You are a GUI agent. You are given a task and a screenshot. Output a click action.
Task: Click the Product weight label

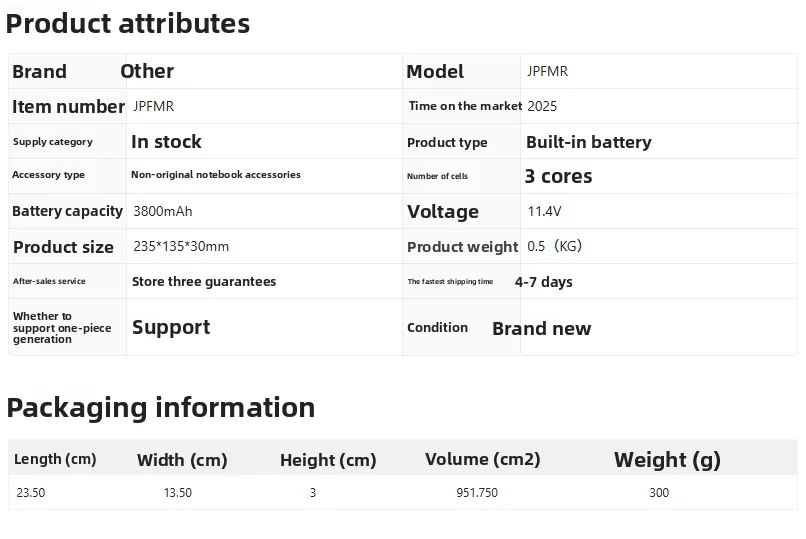464,247
